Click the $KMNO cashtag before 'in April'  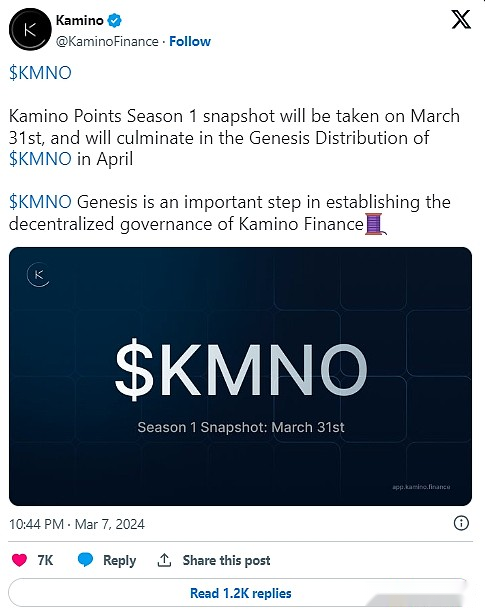[40, 159]
